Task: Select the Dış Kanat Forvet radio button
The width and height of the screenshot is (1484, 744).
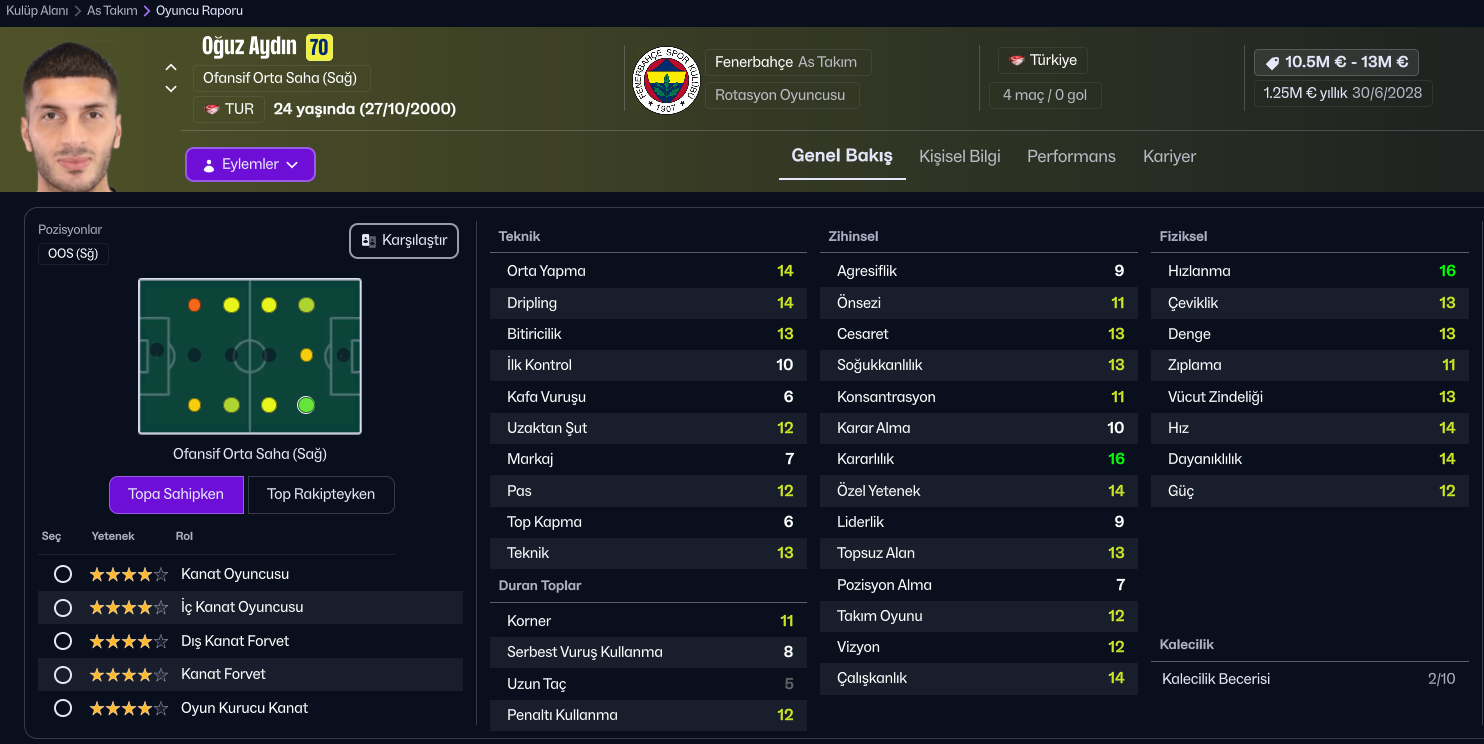Action: (x=63, y=641)
